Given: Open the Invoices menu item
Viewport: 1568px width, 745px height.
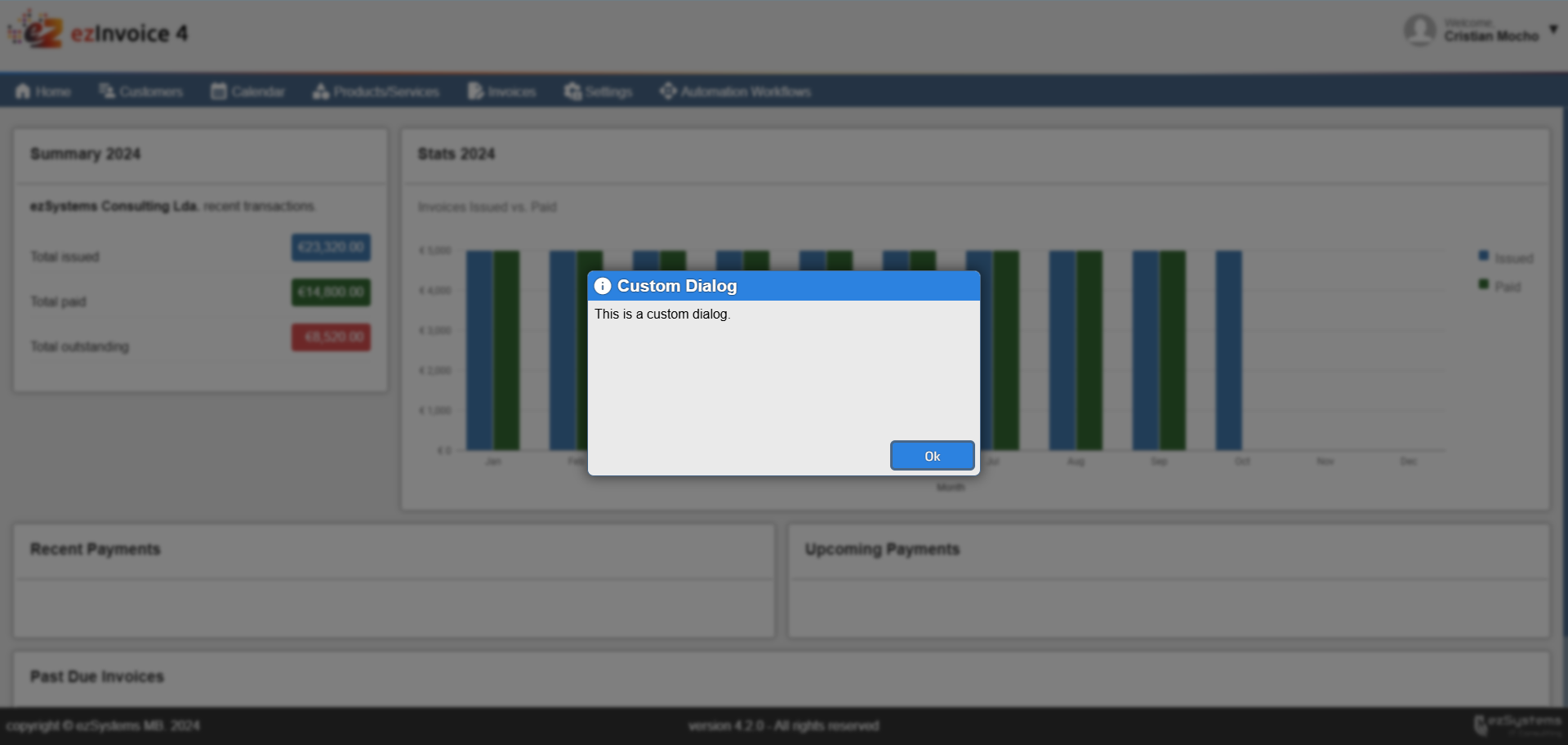Looking at the screenshot, I should [501, 91].
